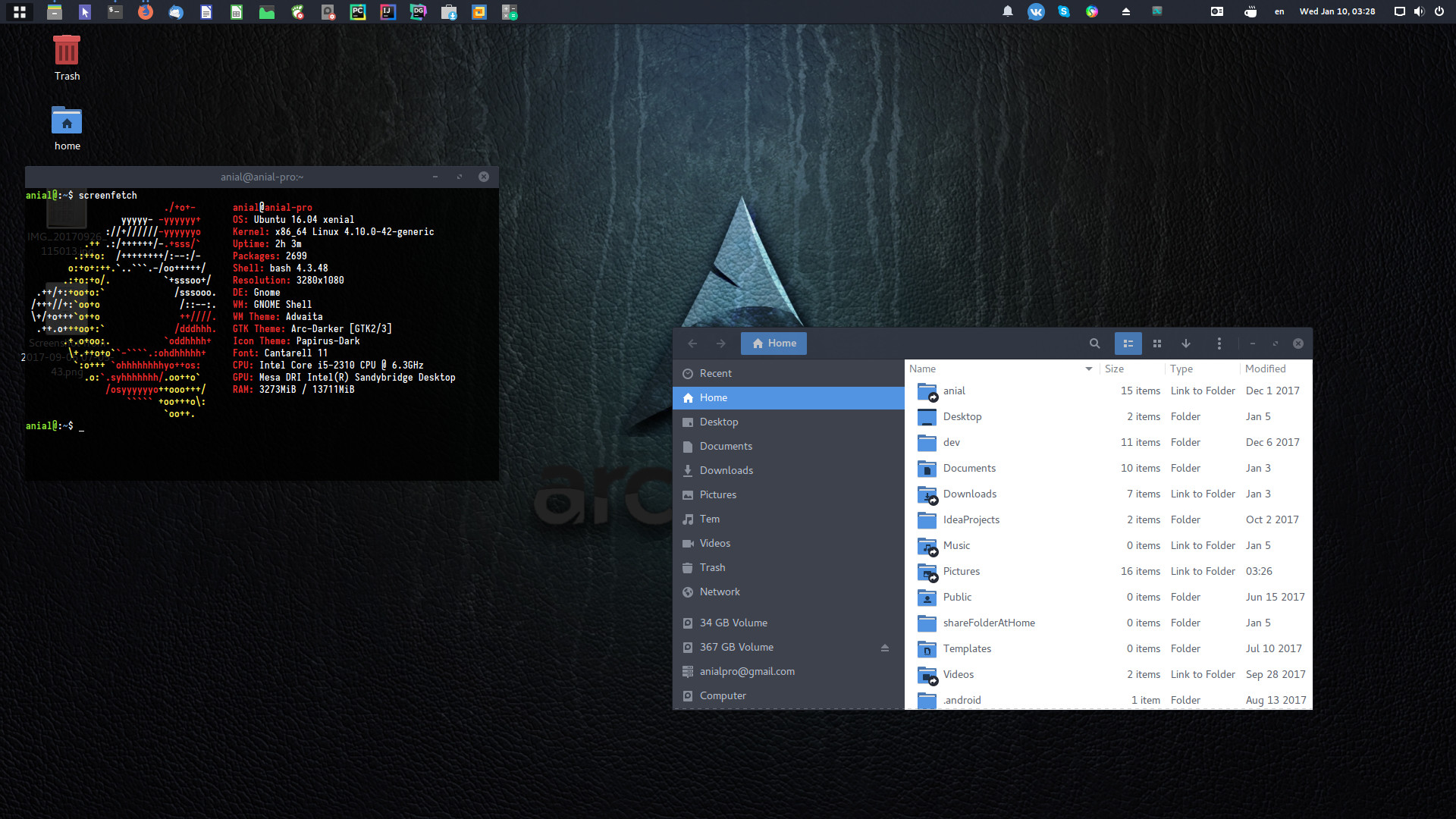
Task: Open Thunderbird mail from the top panel
Action: click(176, 12)
